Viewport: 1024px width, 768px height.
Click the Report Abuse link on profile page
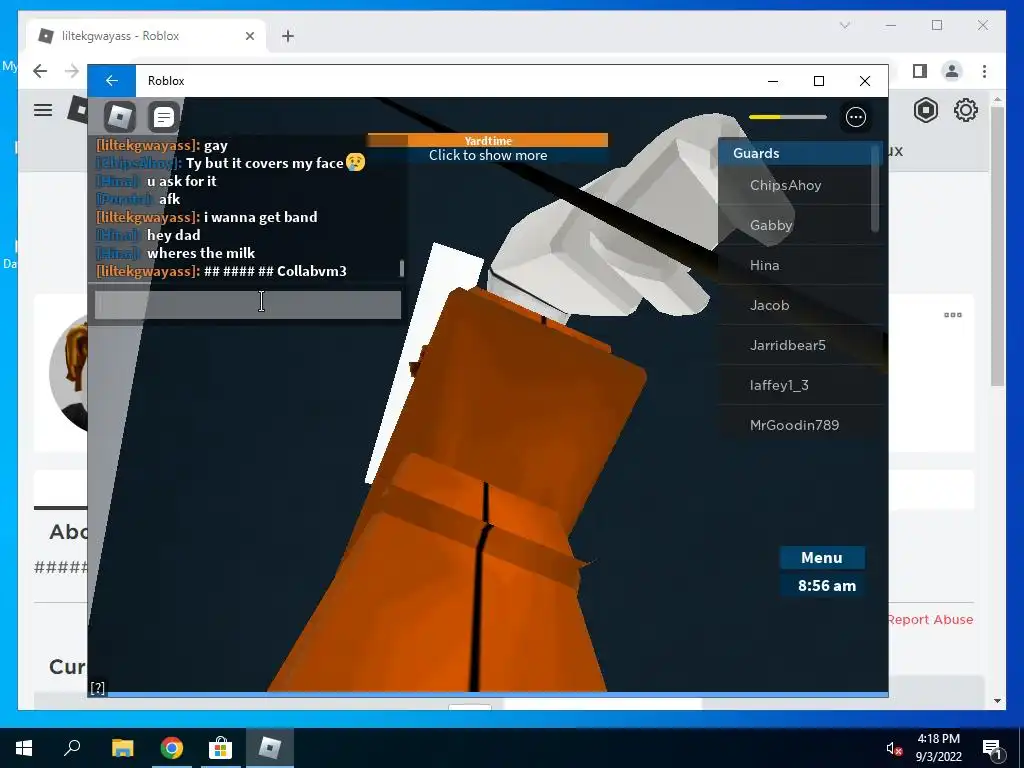pyautogui.click(x=931, y=619)
